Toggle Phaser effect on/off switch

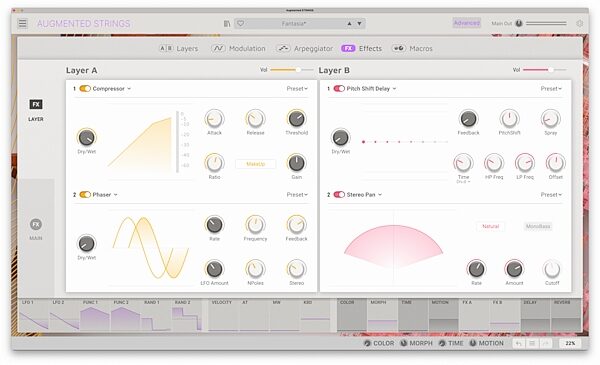click(85, 195)
